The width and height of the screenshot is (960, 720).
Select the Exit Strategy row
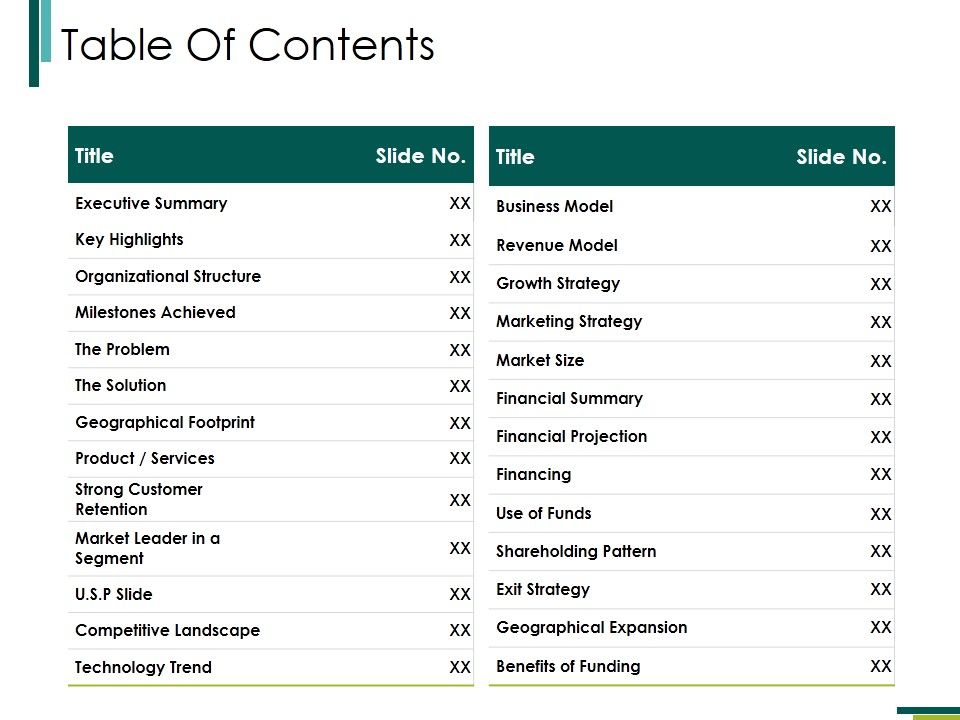coord(543,590)
